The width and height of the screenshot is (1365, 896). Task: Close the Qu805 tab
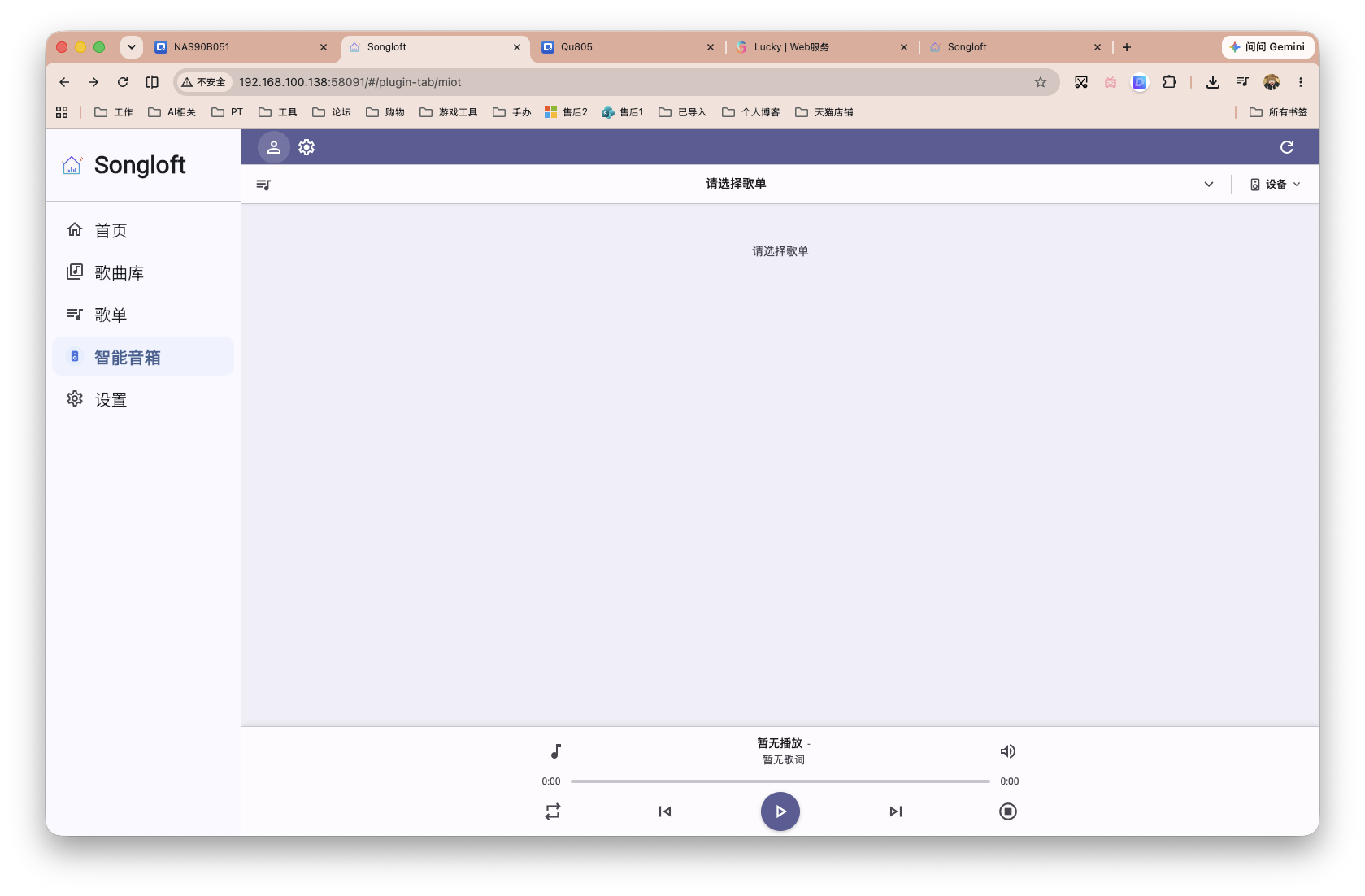[x=711, y=47]
